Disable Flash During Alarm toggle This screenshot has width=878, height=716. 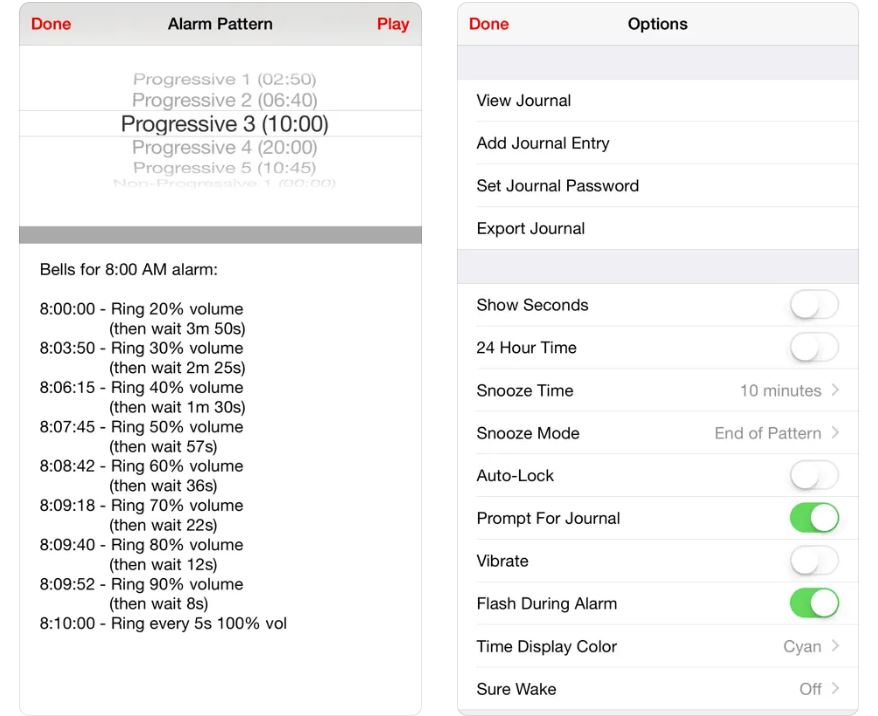tap(813, 604)
